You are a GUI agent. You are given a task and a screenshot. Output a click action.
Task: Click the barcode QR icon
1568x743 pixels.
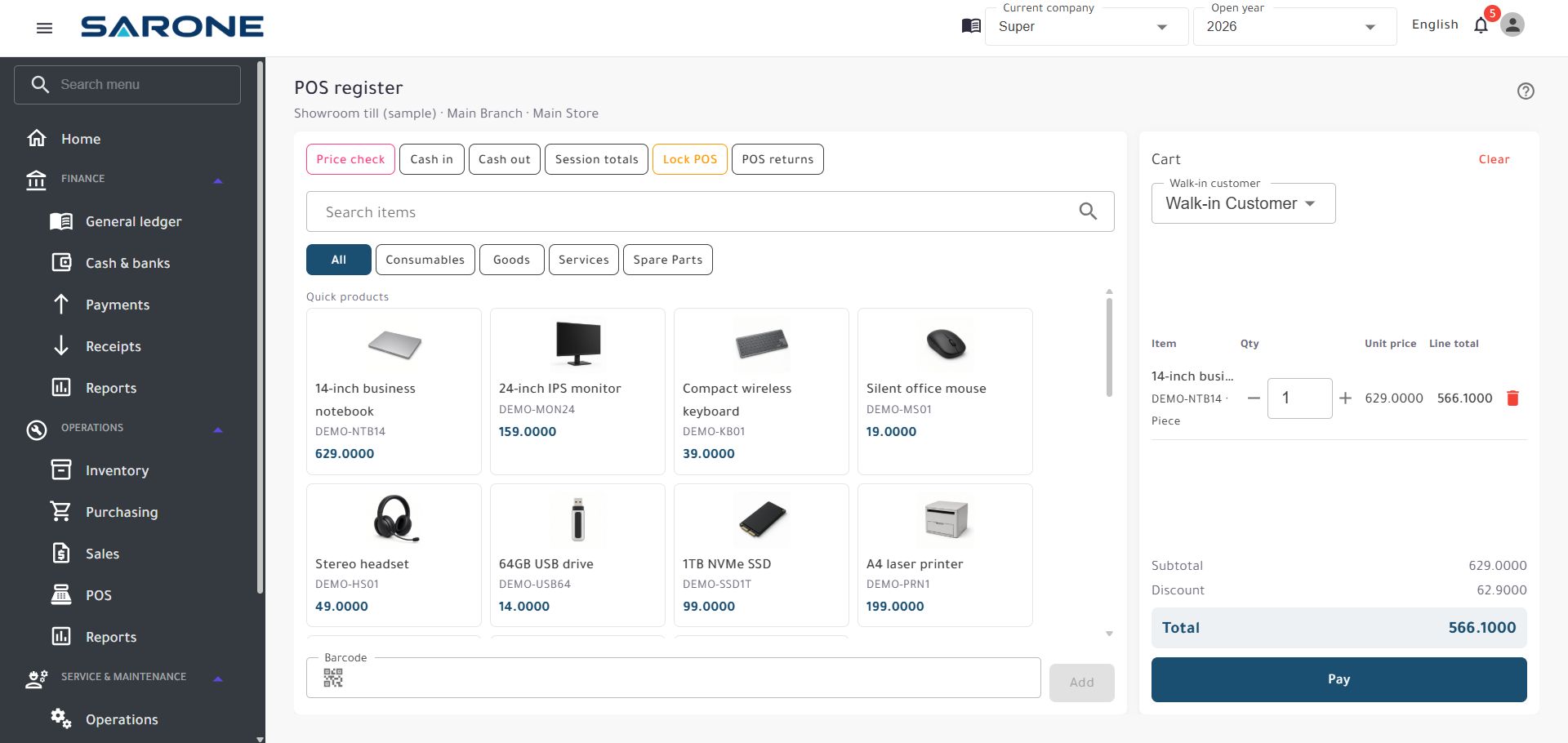333,678
